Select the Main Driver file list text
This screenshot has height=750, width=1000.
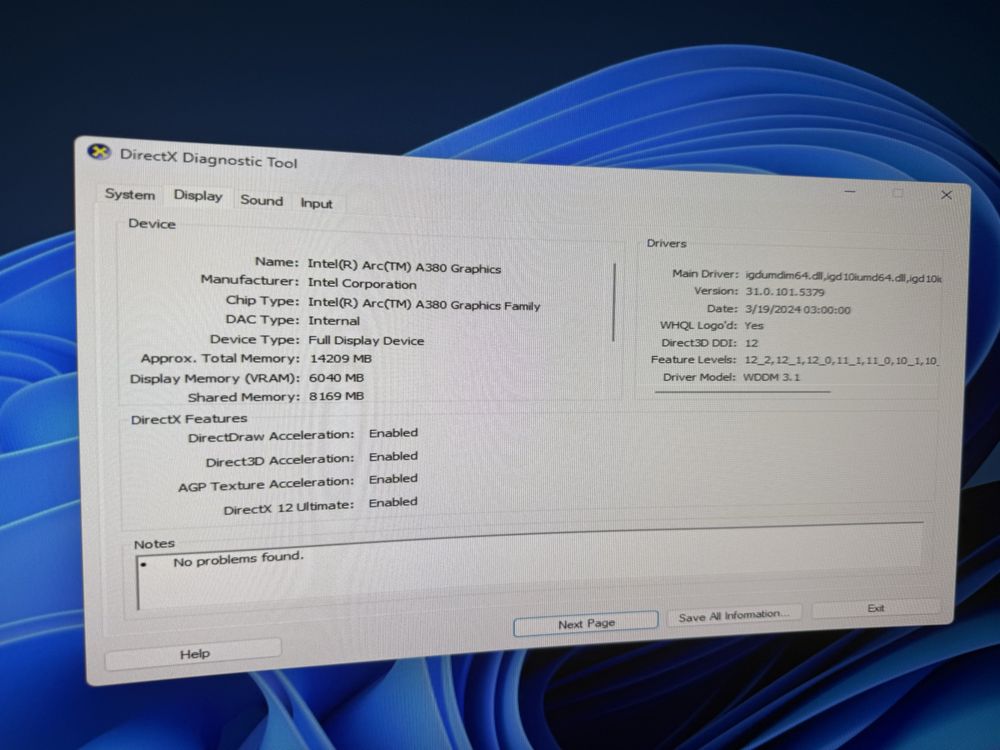[x=843, y=277]
